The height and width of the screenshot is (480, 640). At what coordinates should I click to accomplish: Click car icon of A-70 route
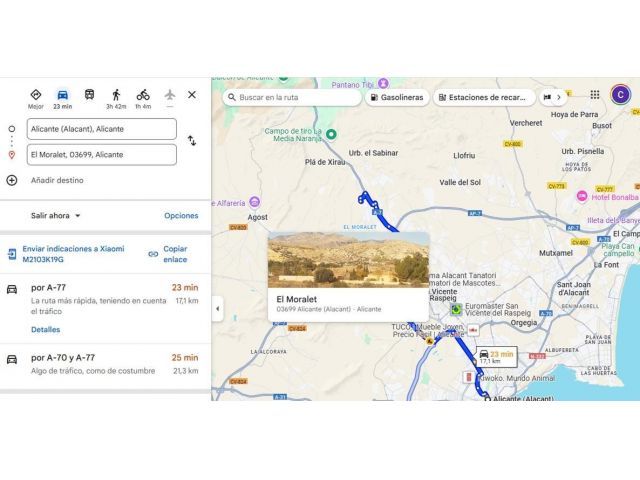tap(12, 360)
